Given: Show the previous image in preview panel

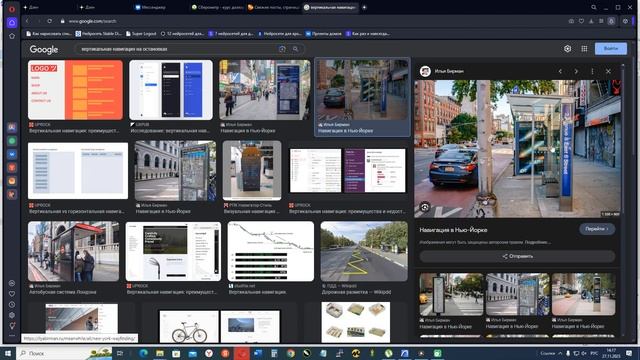Looking at the screenshot, I should 560,71.
